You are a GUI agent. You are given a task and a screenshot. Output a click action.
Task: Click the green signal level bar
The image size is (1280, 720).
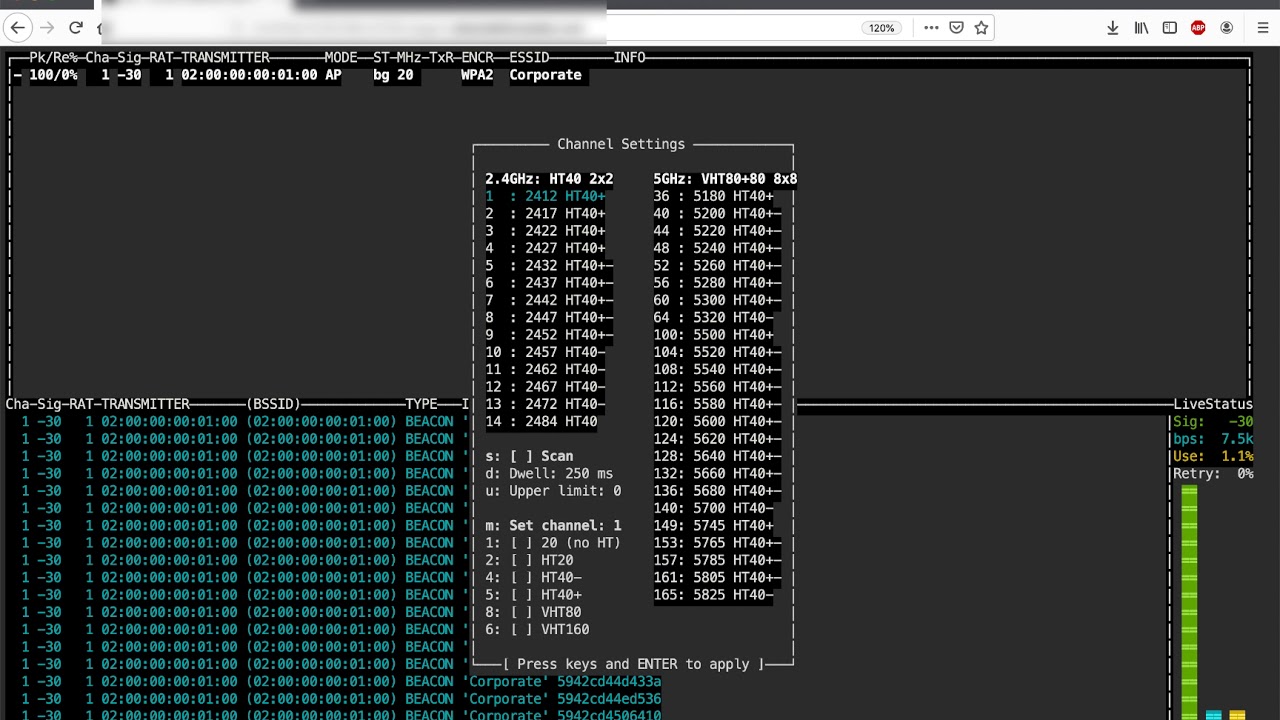(x=1189, y=602)
